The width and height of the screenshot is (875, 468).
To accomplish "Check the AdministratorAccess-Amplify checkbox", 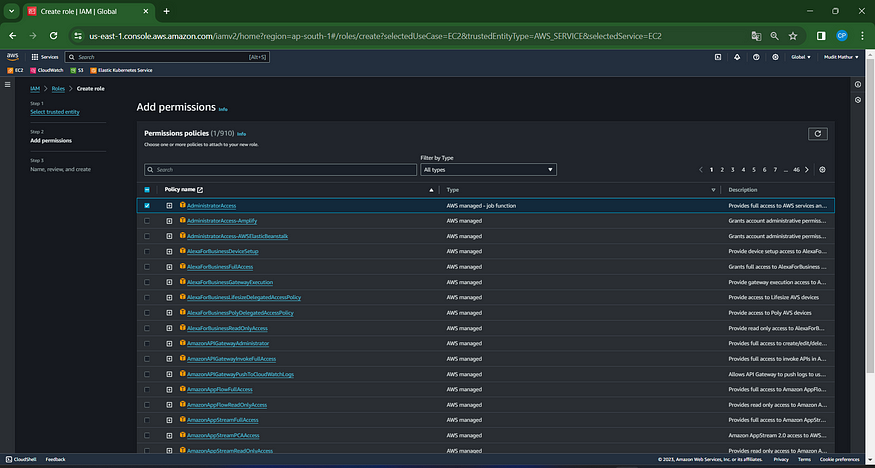I will pos(147,221).
